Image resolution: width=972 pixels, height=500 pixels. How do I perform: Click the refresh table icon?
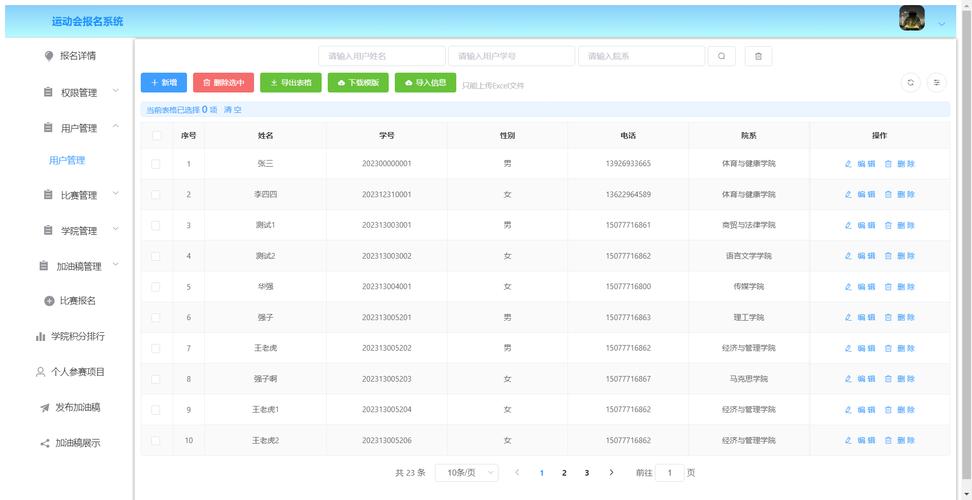pos(910,82)
